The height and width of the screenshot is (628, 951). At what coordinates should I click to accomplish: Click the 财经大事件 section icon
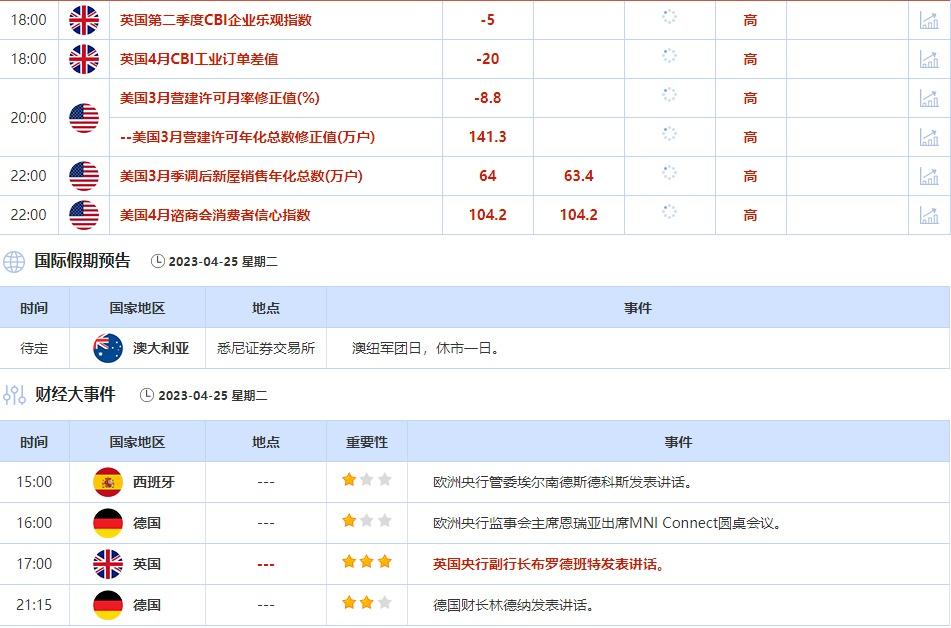click(14, 395)
